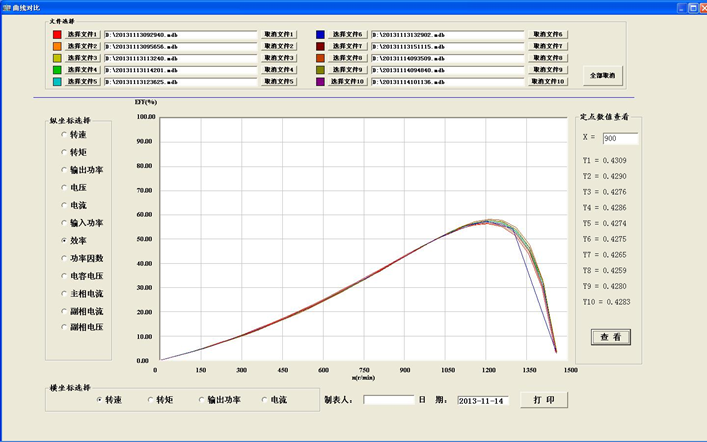Select 输出功率 in horizontal axis options
Viewport: 707px width, 442px height.
tap(201, 400)
